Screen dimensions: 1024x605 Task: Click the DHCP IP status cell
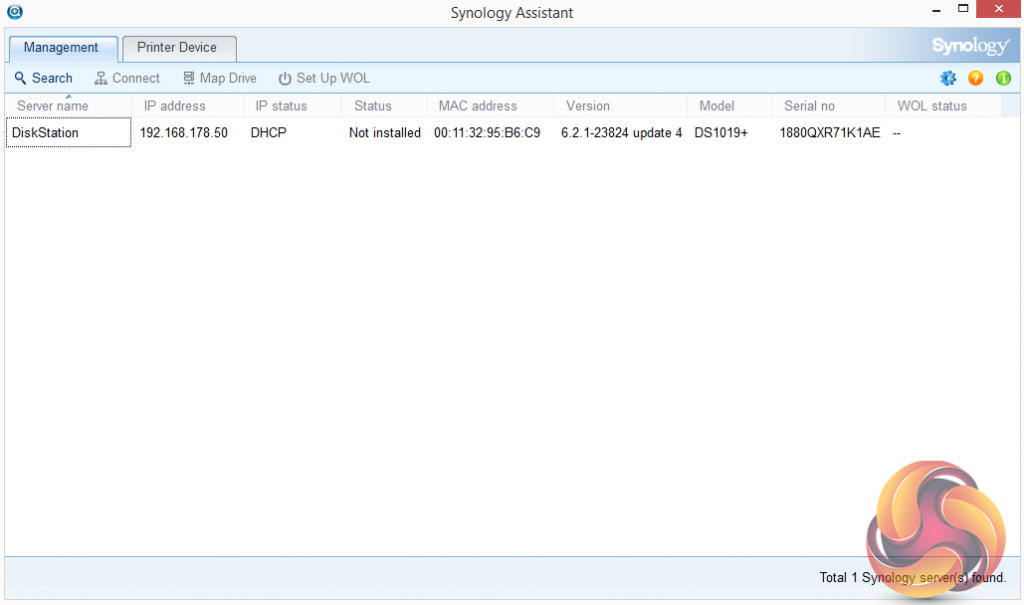click(268, 133)
